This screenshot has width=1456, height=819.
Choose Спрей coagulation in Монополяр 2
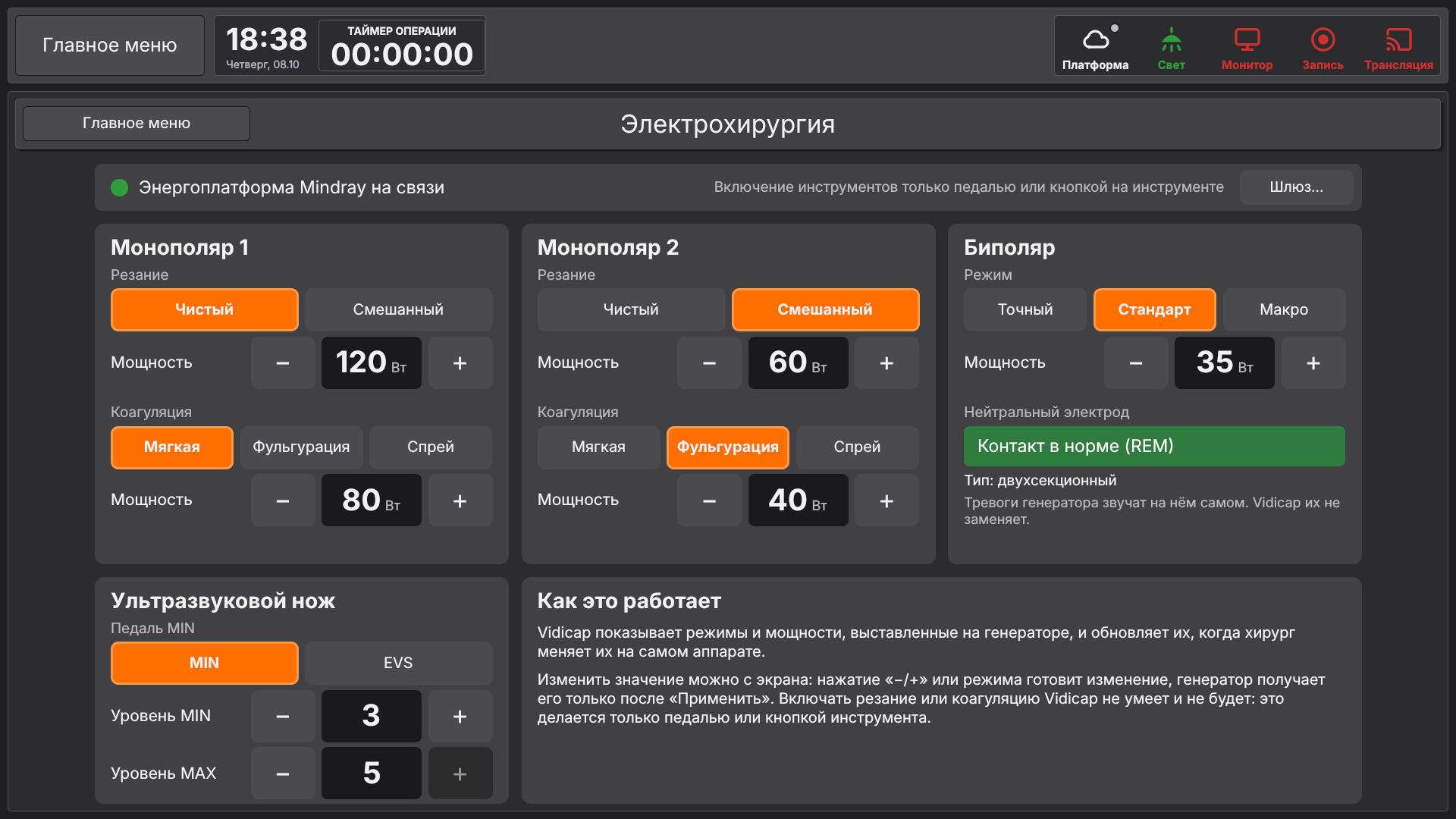click(858, 447)
